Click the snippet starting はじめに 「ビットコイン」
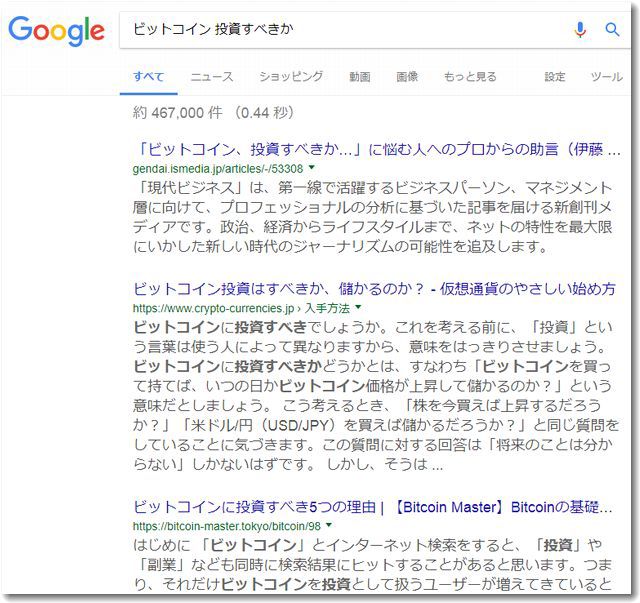The height and width of the screenshot is (603, 640). [373, 565]
